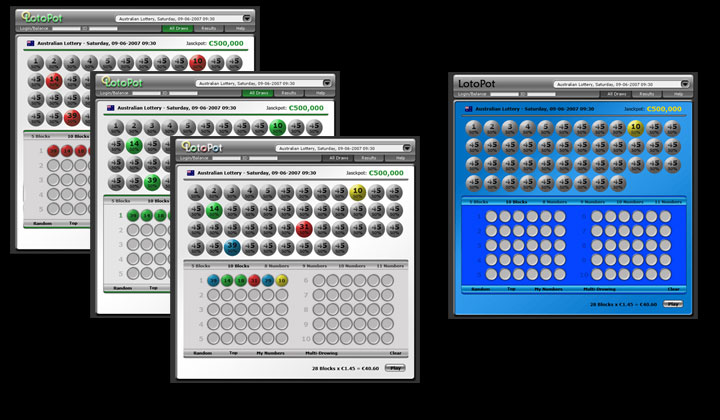Pick ball 2 in the front white window
The height and width of the screenshot is (420, 720).
click(x=214, y=192)
